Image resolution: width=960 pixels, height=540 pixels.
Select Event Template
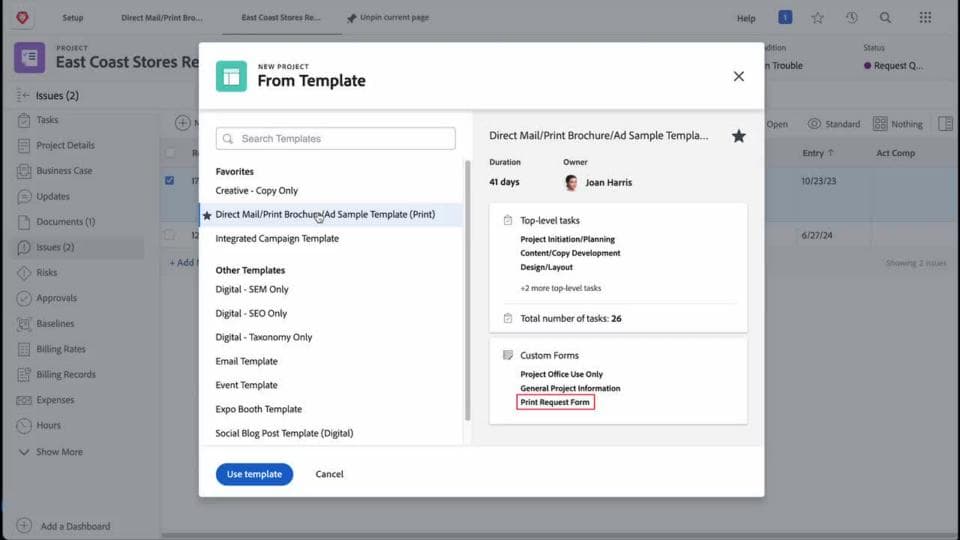point(247,385)
